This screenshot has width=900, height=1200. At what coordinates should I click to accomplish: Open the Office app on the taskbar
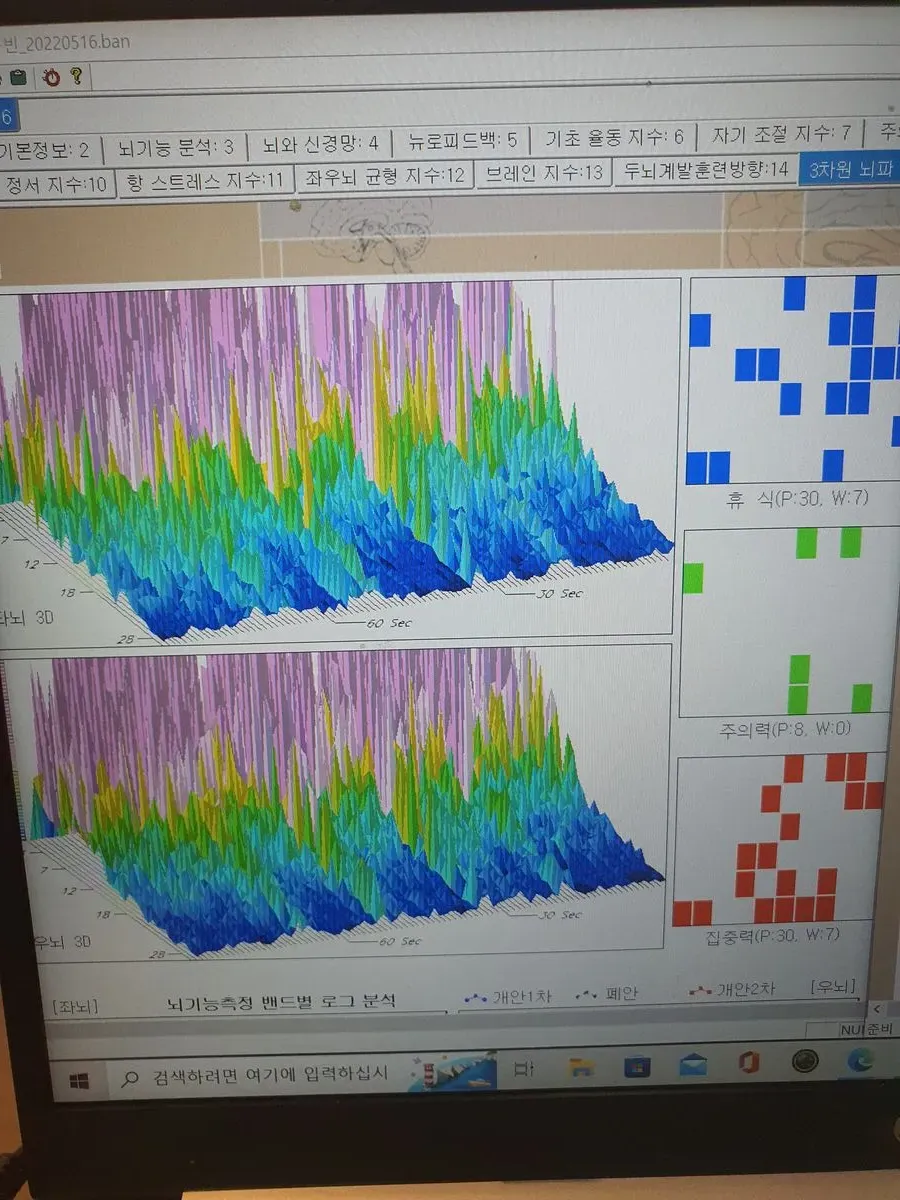[749, 1063]
